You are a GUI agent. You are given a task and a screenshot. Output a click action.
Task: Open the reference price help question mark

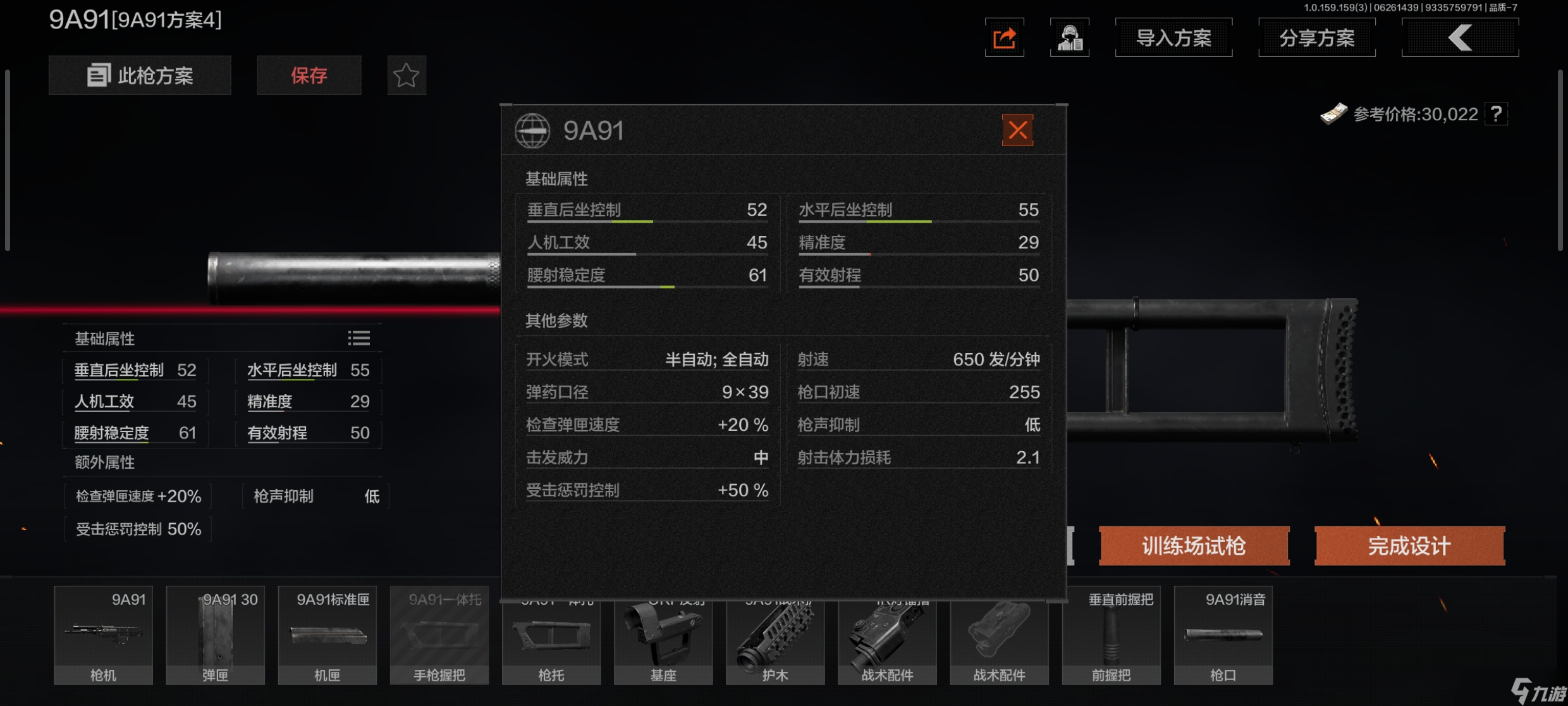tap(1496, 114)
